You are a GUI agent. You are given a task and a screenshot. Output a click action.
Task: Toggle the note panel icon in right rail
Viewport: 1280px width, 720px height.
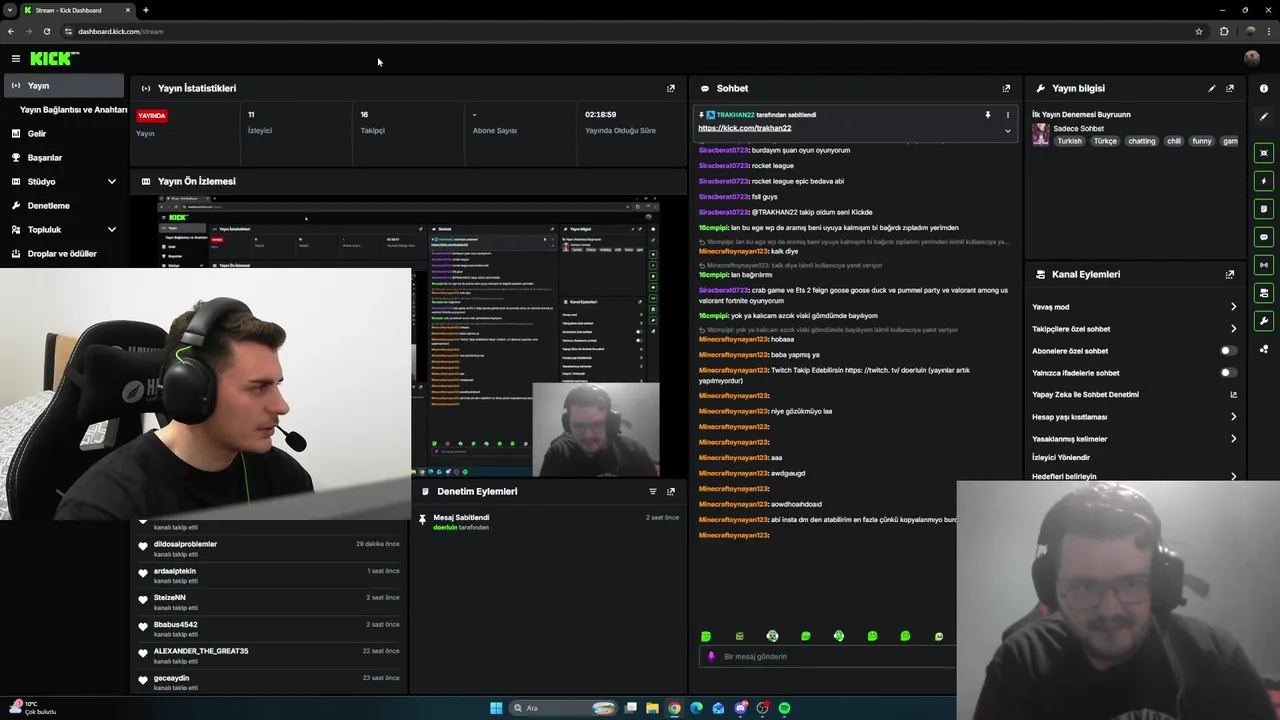1264,209
